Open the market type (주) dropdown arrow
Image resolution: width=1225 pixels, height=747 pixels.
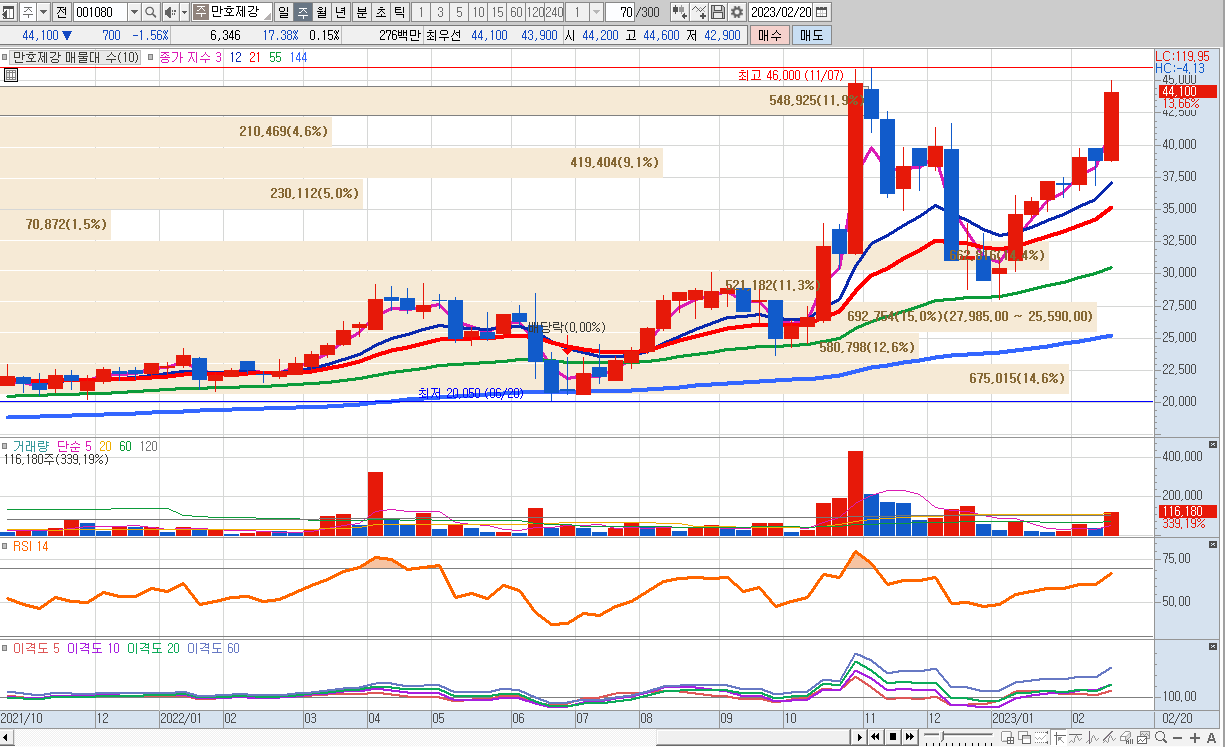43,12
